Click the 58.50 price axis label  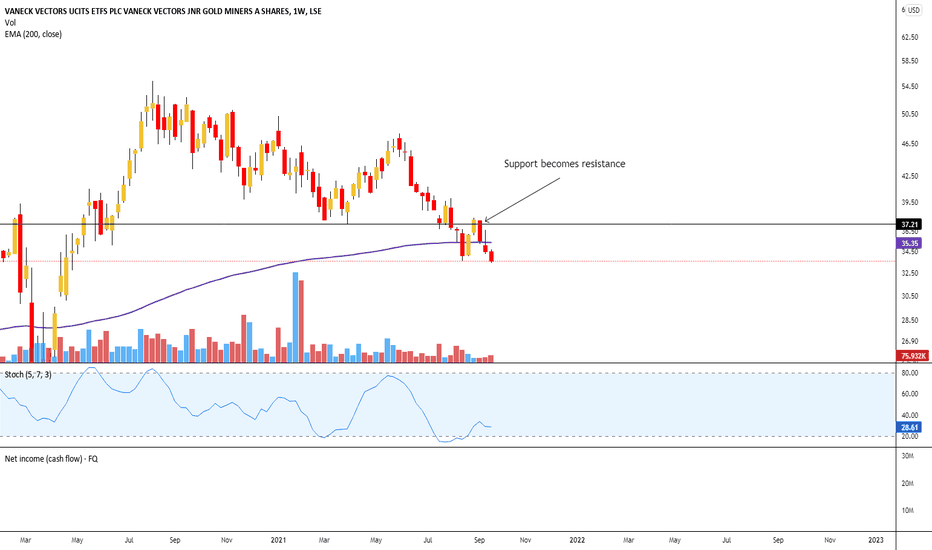pos(909,61)
